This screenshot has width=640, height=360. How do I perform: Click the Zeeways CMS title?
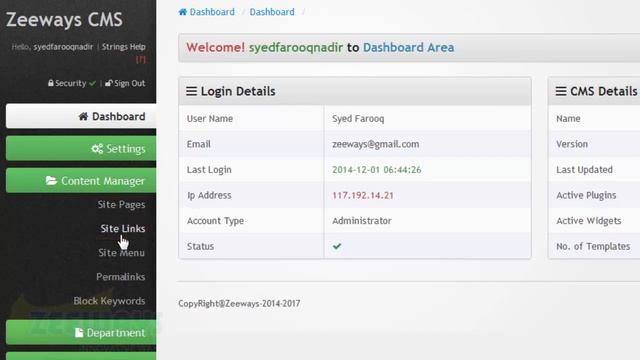[64, 20]
